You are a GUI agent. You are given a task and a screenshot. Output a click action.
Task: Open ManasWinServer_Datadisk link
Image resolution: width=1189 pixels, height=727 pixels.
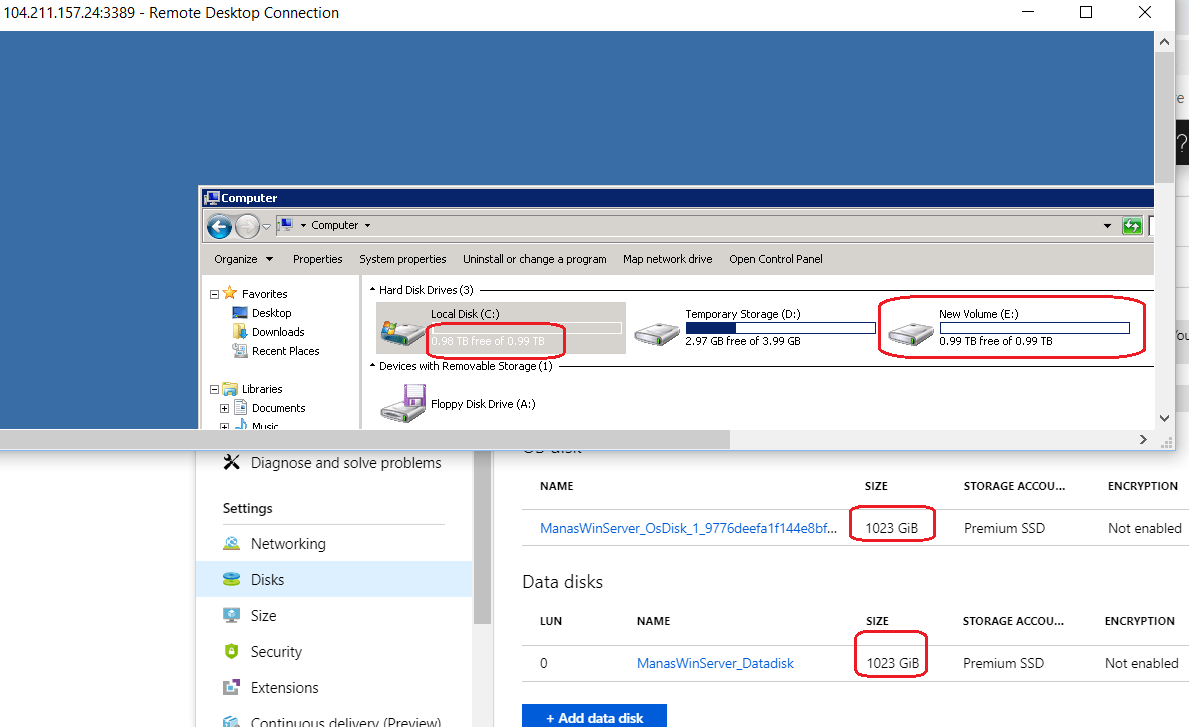[x=715, y=663]
